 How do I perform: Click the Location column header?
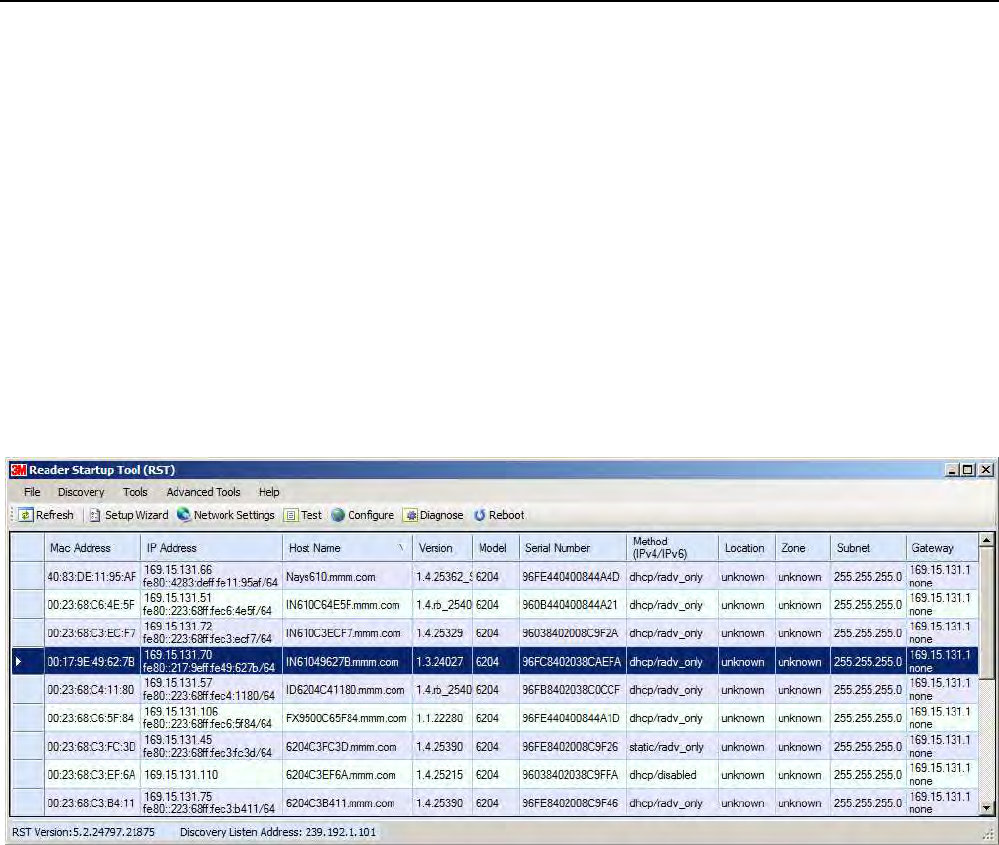point(747,547)
